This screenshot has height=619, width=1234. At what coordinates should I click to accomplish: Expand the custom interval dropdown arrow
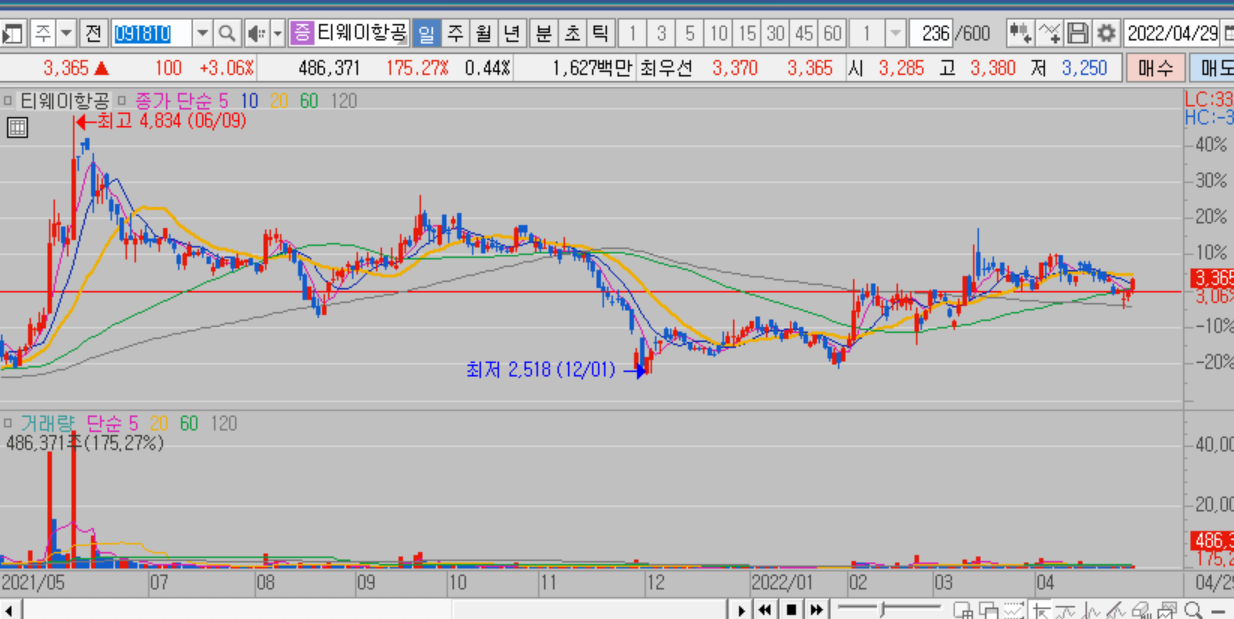pyautogui.click(x=895, y=33)
